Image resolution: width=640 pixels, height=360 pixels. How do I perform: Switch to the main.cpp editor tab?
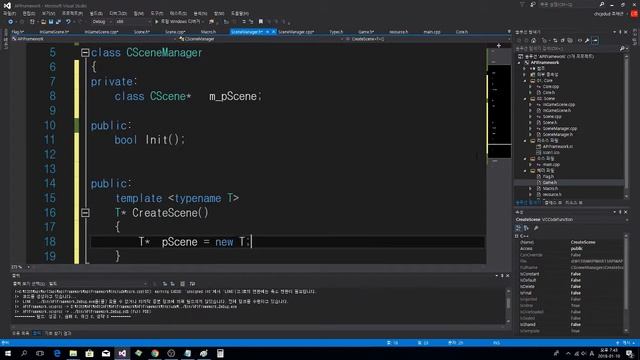[x=431, y=31]
